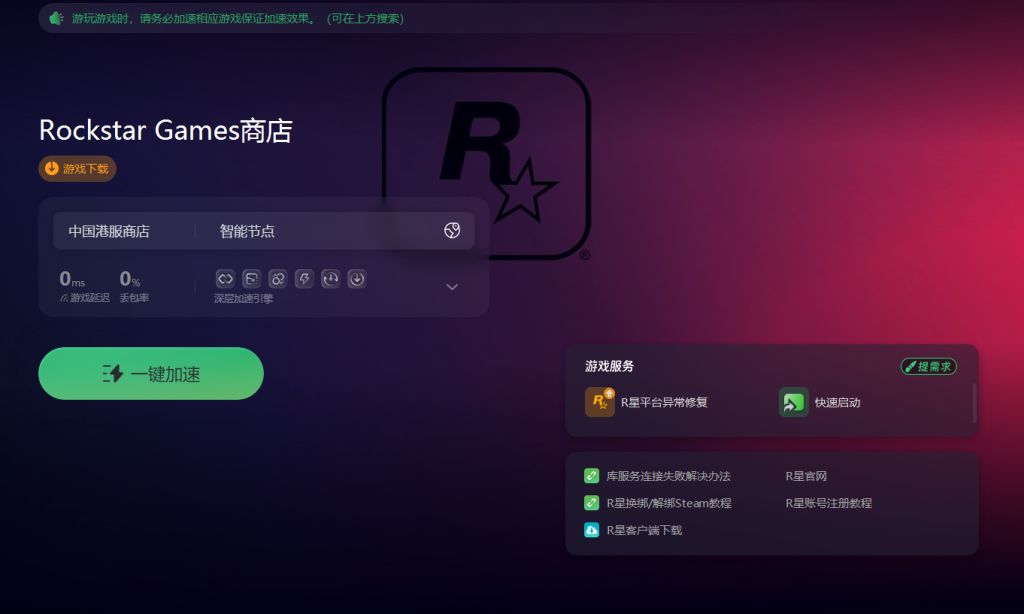Click the 游戏服务 panel heading
This screenshot has width=1024, height=614.
tap(609, 366)
